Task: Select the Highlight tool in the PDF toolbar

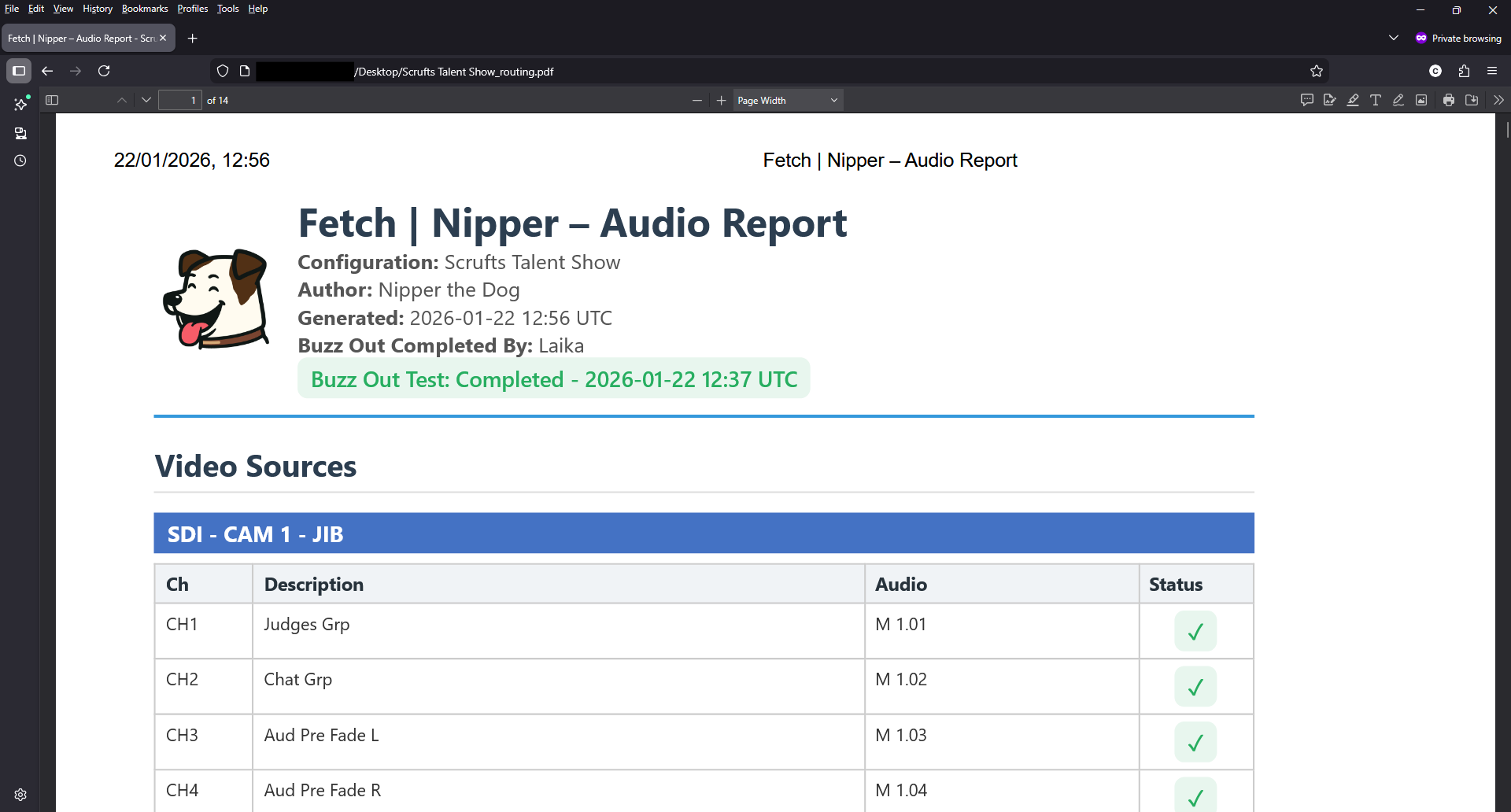Action: pos(1353,100)
